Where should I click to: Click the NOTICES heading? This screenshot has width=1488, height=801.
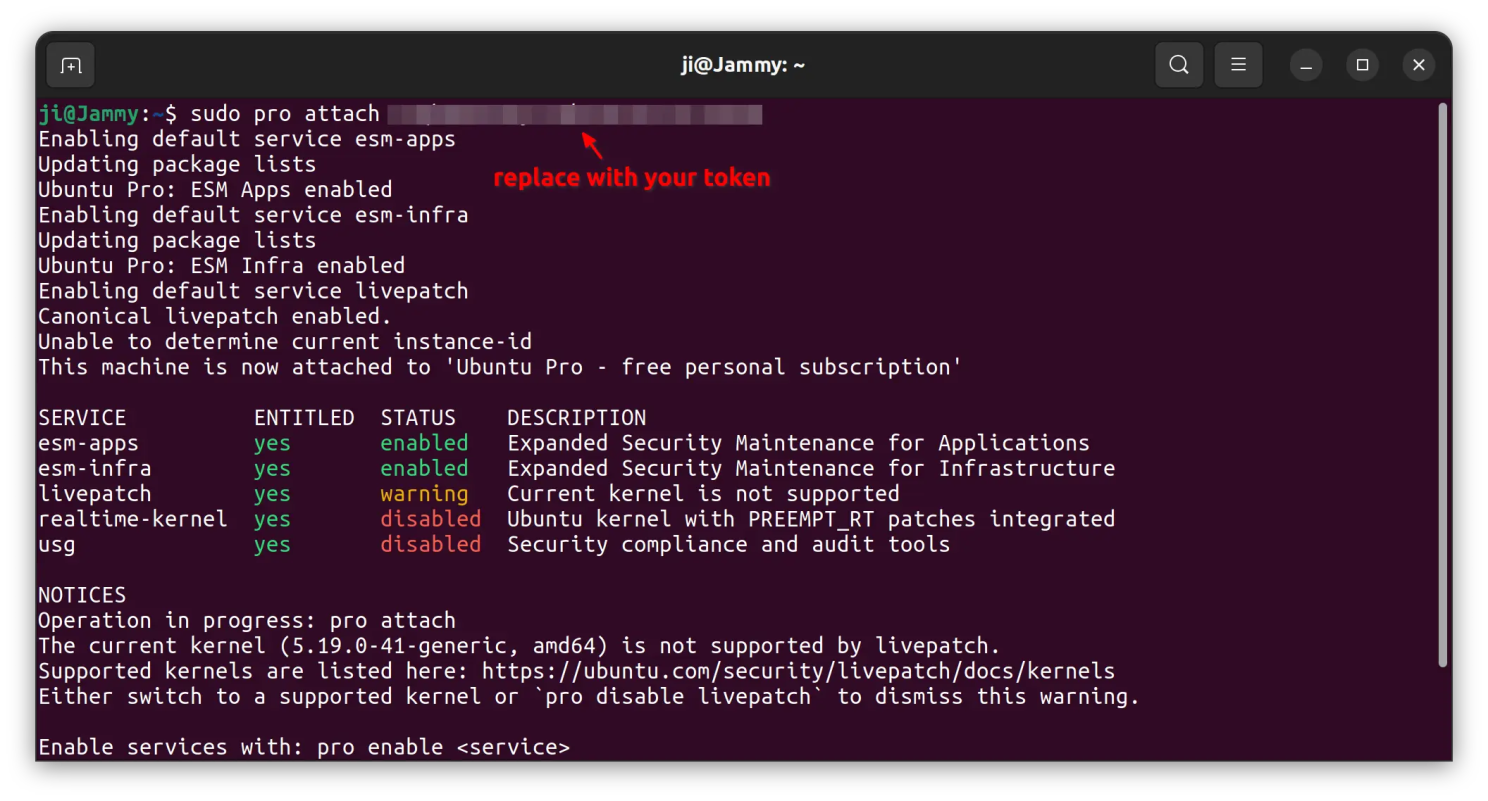point(82,595)
